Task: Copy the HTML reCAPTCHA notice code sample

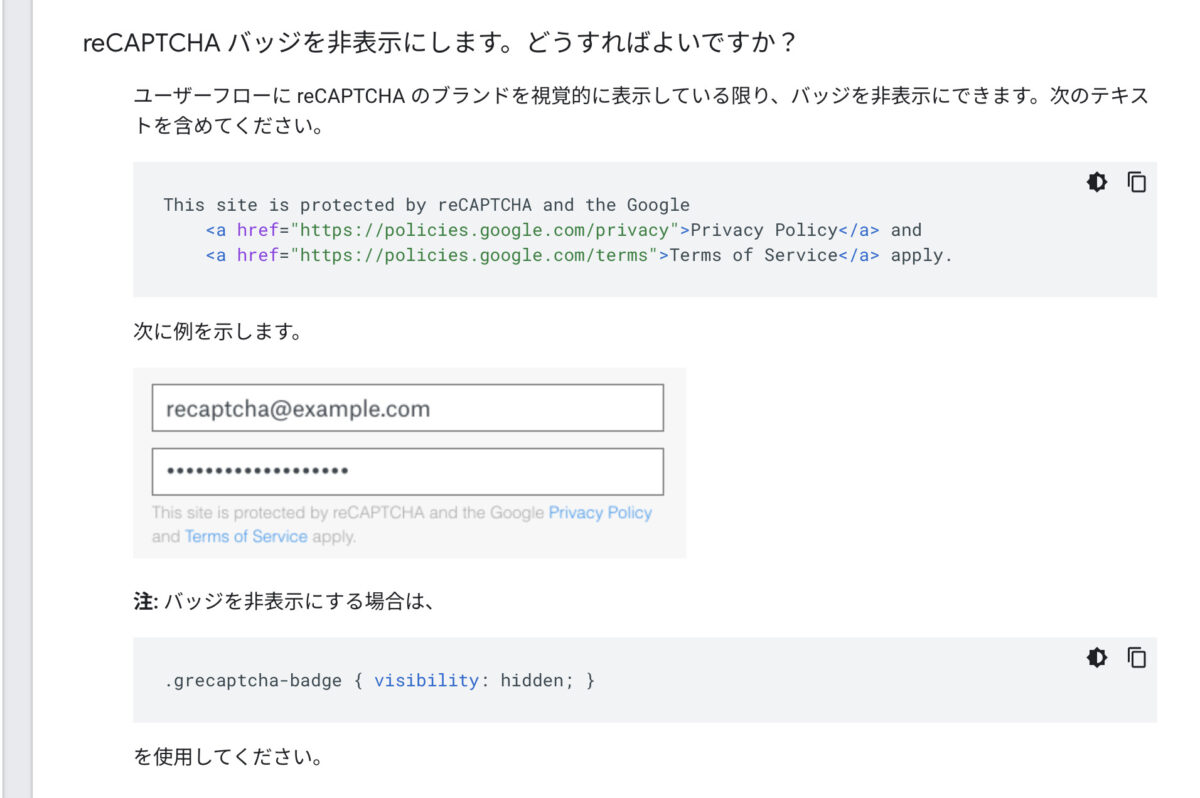Action: (x=1137, y=182)
